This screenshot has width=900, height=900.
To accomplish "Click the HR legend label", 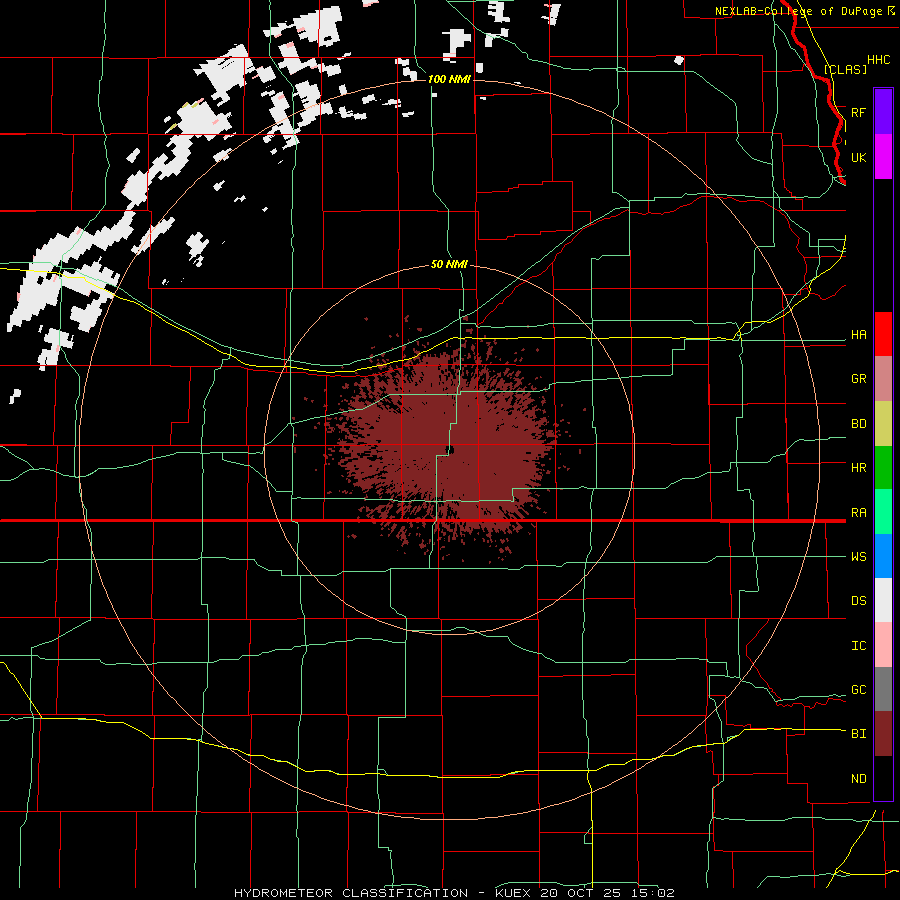I will (x=858, y=468).
